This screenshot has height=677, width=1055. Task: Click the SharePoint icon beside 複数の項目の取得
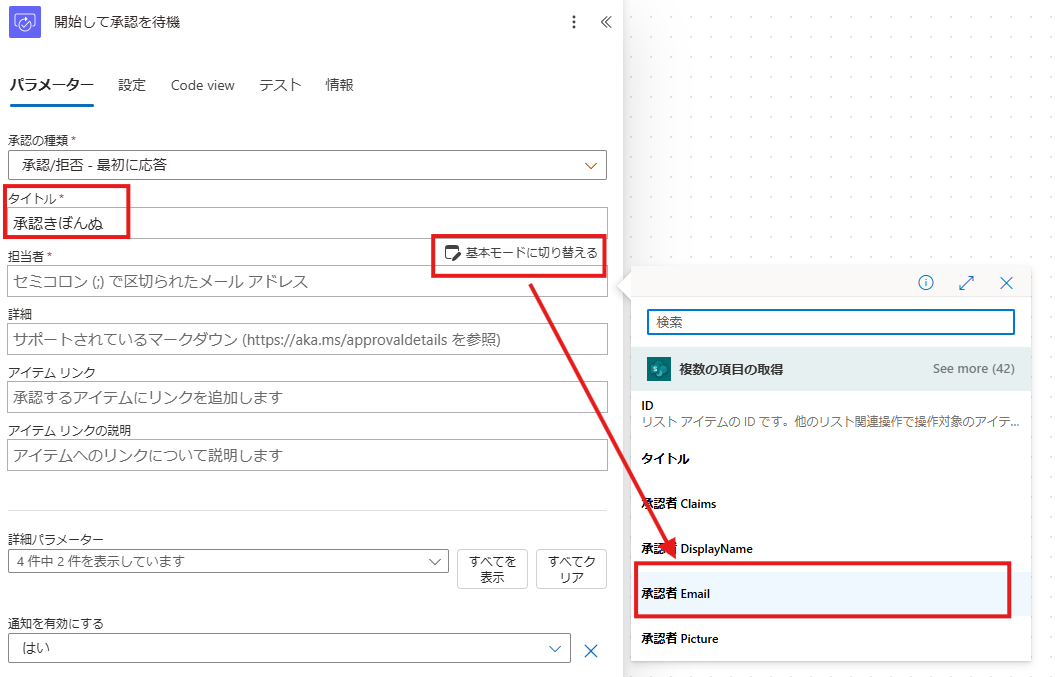click(659, 369)
